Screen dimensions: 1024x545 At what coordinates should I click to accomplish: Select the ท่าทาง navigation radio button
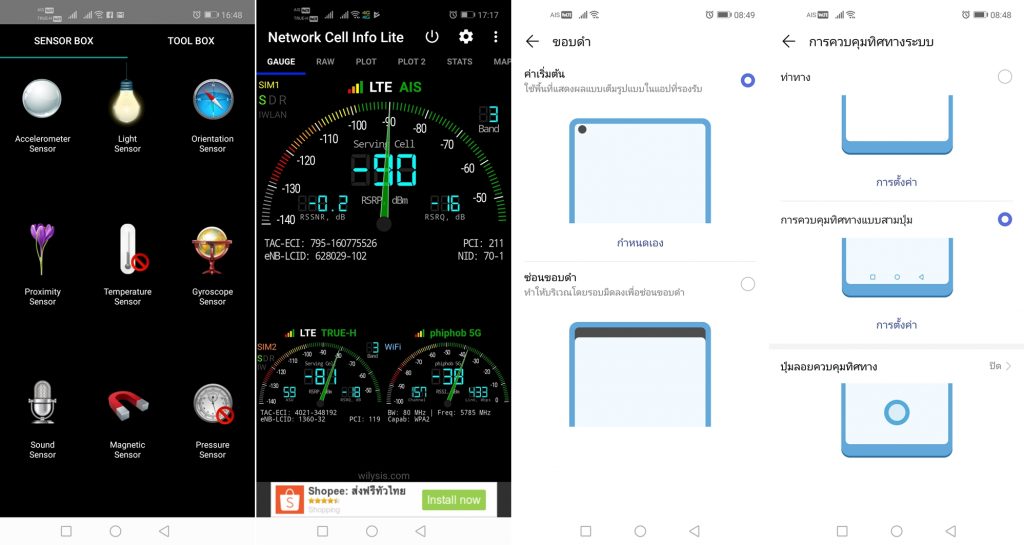pos(1004,77)
